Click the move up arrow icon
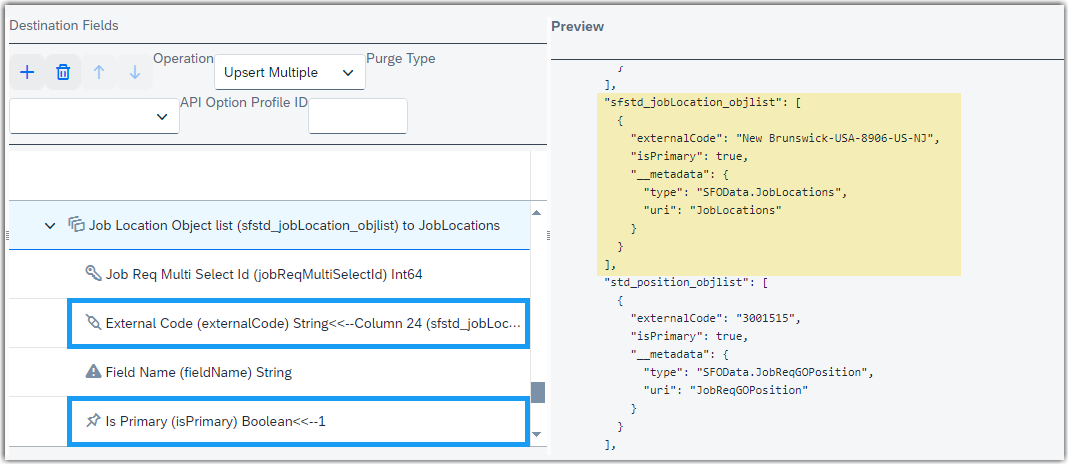Screen dimensions: 1069x465 [x=100, y=72]
